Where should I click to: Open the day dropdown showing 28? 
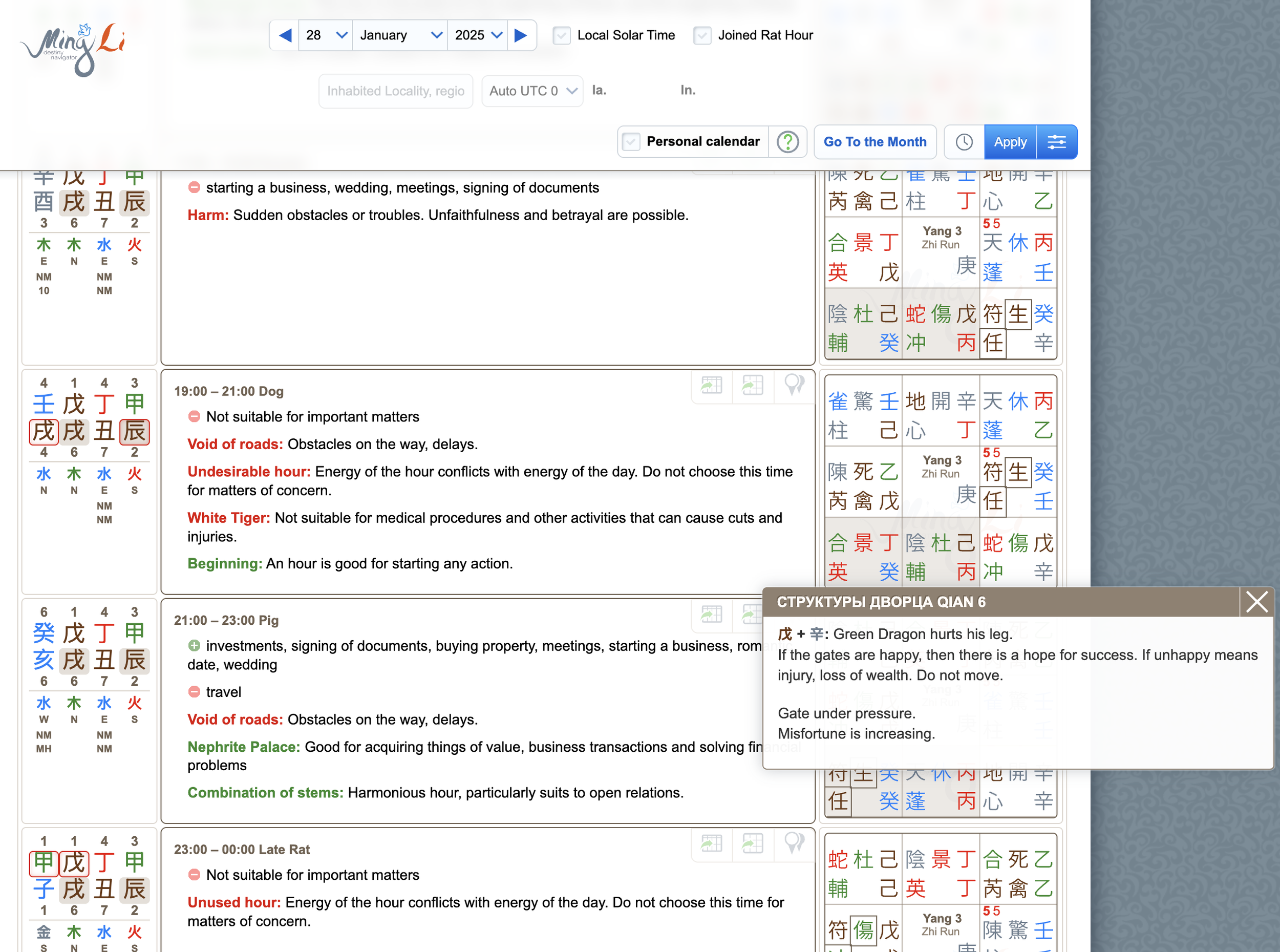[326, 35]
